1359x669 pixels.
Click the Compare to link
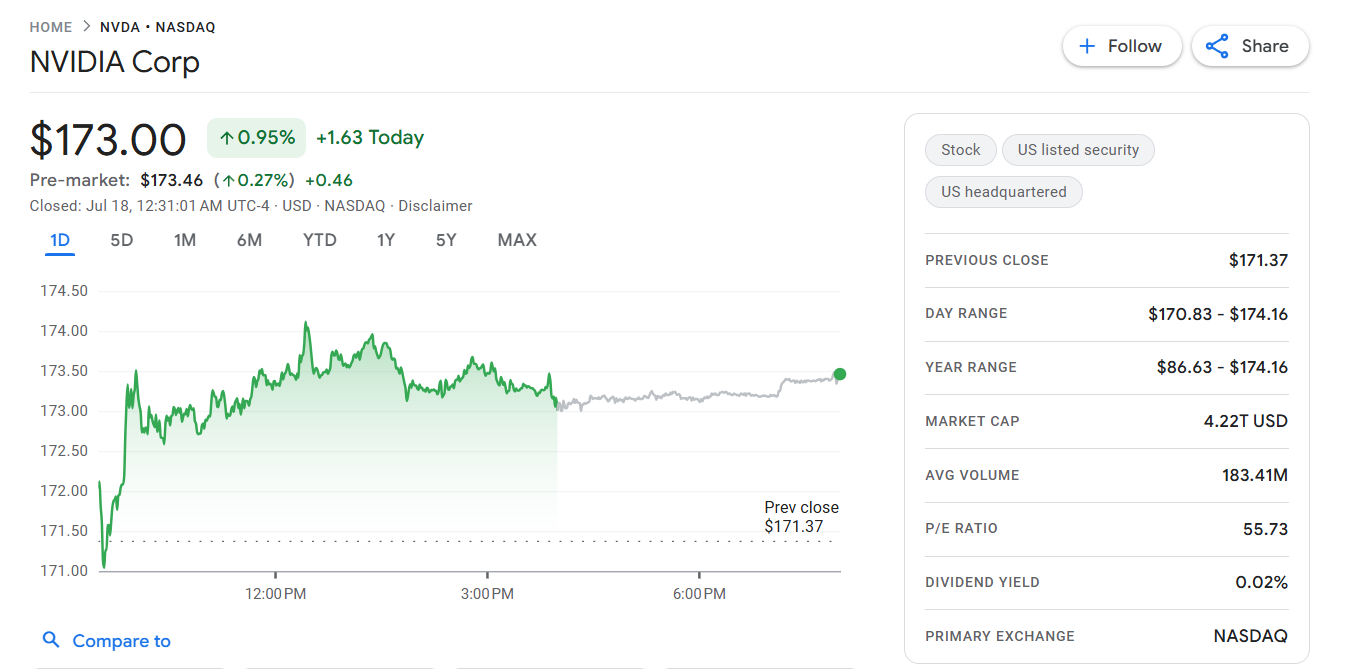[x=122, y=641]
